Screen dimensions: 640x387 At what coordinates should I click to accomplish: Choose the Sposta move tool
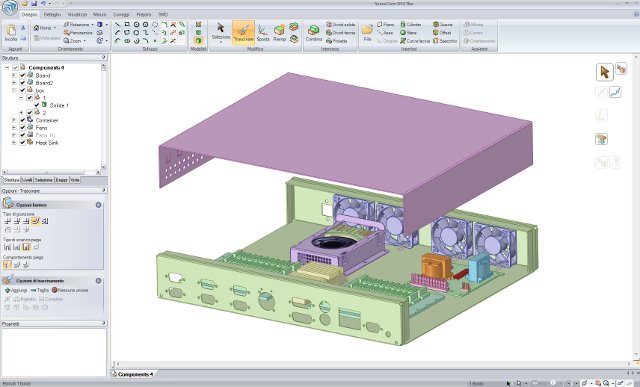(x=263, y=33)
